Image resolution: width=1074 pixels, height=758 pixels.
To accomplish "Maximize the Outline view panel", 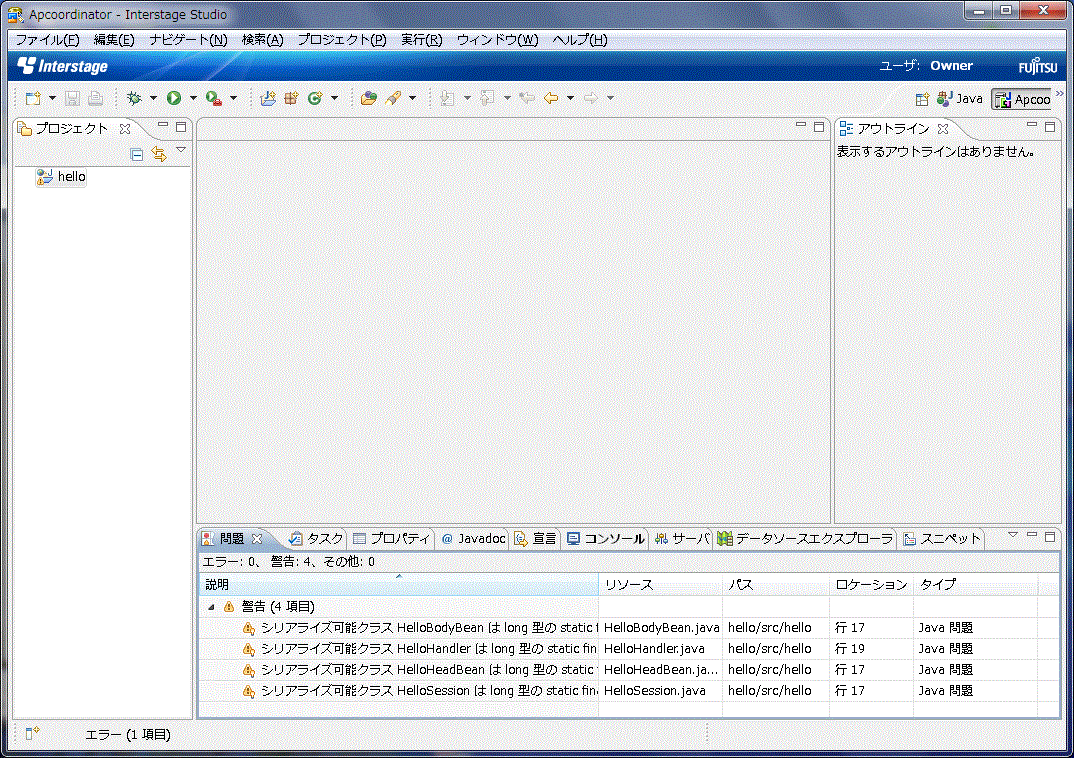I will (x=1049, y=127).
